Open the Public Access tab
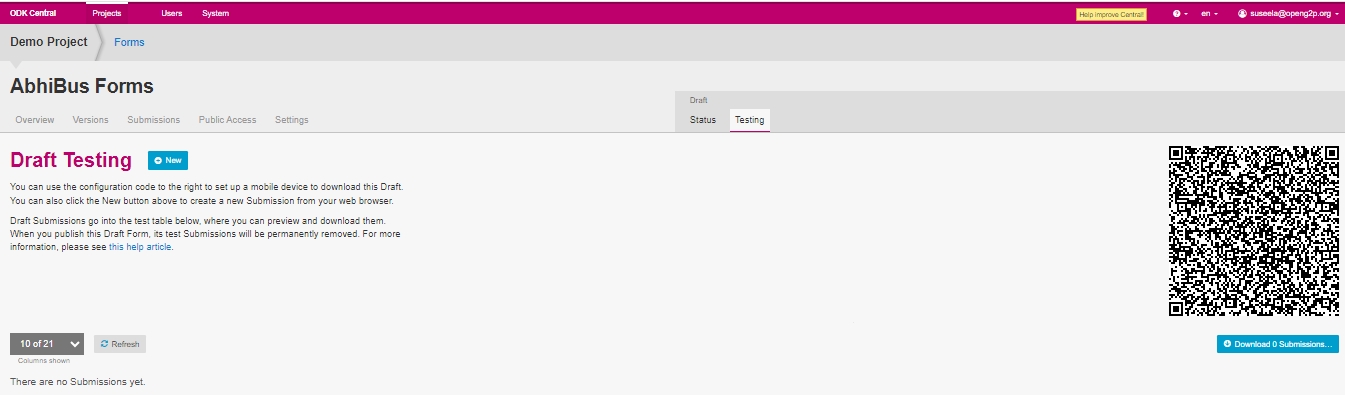This screenshot has height=395, width=1345. (228, 120)
